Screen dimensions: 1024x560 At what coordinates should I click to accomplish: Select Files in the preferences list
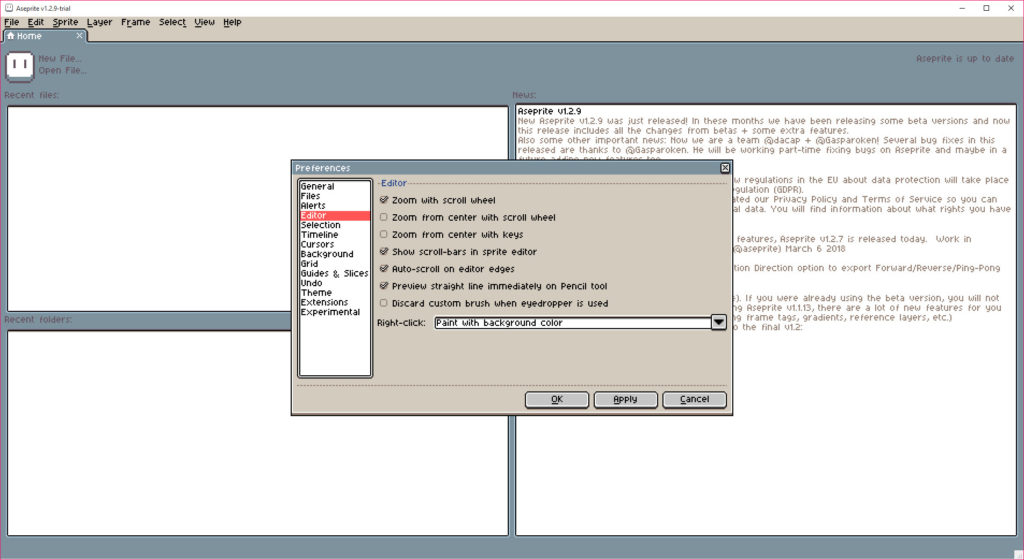point(334,196)
